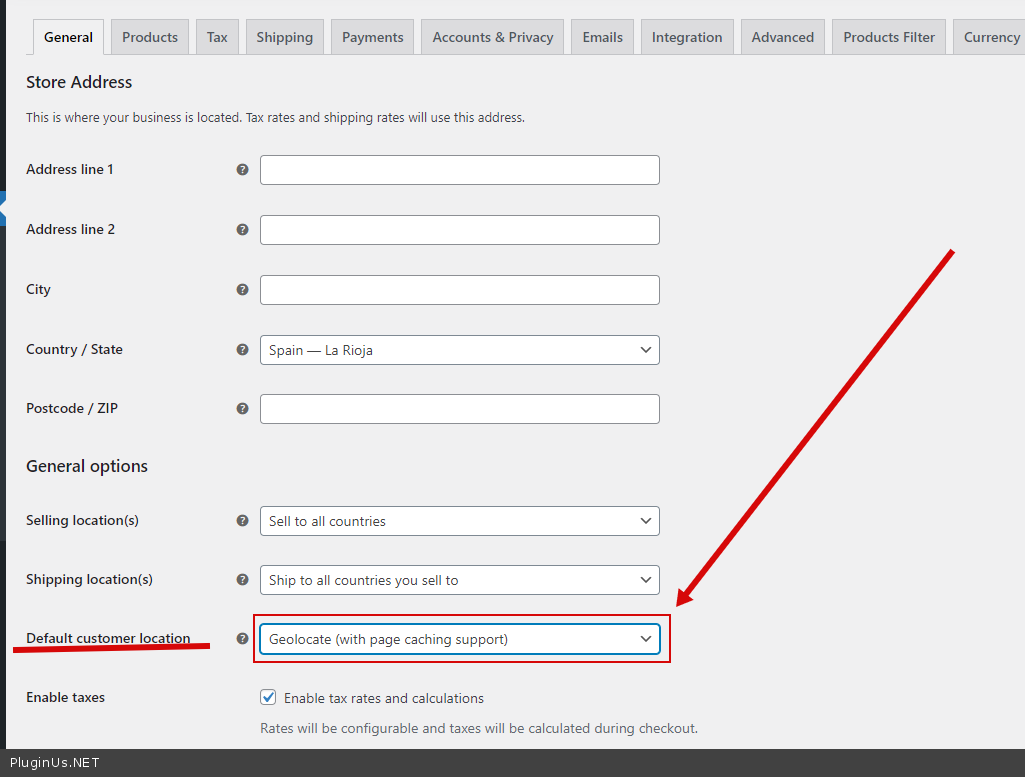Click the City field help icon
The width and height of the screenshot is (1025, 777).
(242, 290)
